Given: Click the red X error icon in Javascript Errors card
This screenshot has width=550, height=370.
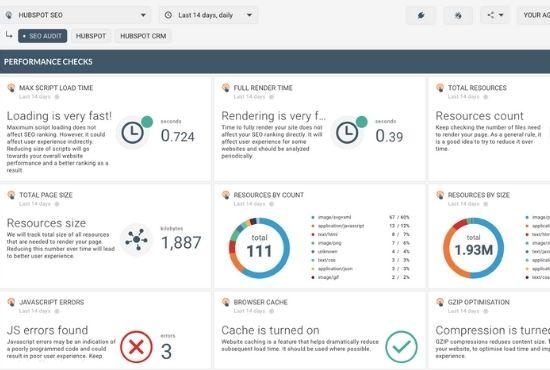Looking at the screenshot, I should point(136,347).
